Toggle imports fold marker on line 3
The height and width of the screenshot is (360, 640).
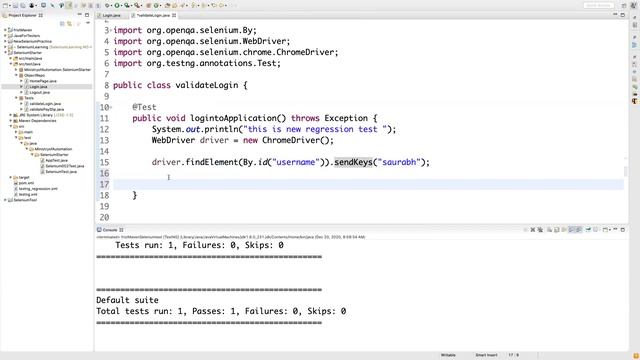tap(111, 30)
